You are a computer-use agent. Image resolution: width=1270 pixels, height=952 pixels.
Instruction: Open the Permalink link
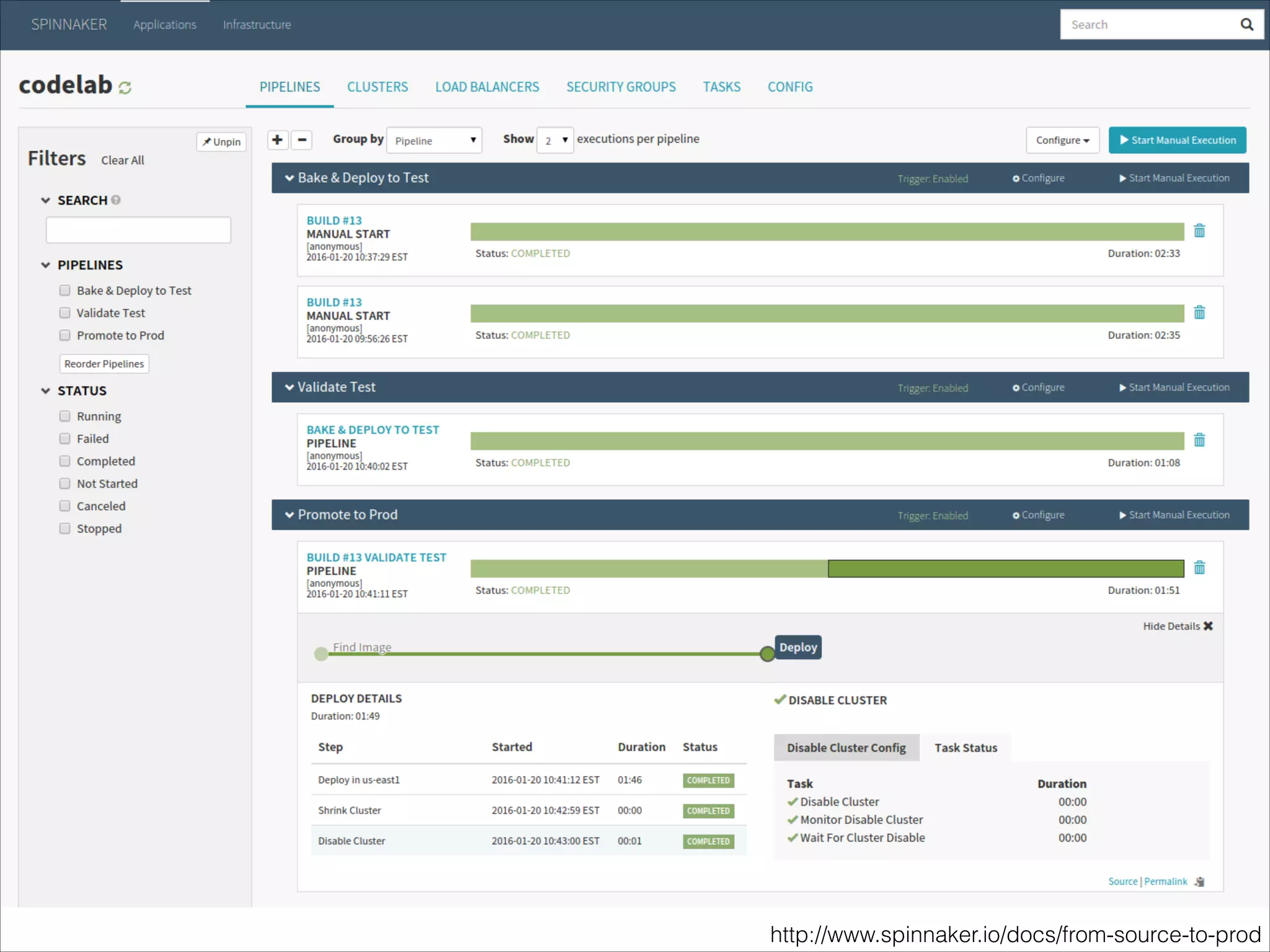(x=1165, y=881)
